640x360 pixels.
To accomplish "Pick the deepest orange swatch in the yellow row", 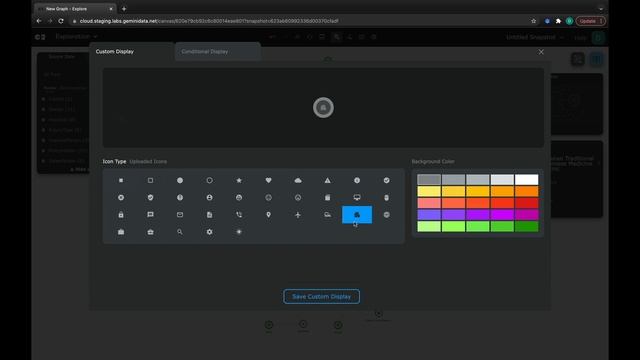I will pos(527,191).
